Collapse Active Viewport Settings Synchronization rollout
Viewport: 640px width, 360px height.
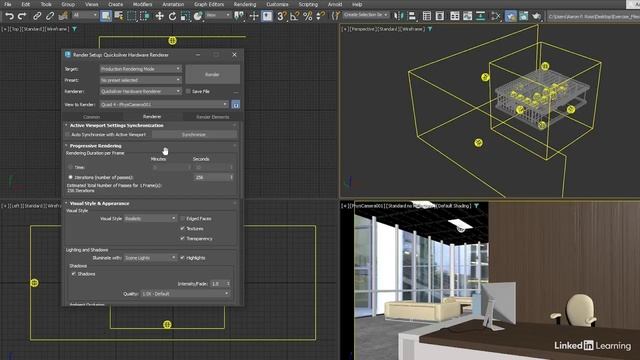click(x=116, y=125)
